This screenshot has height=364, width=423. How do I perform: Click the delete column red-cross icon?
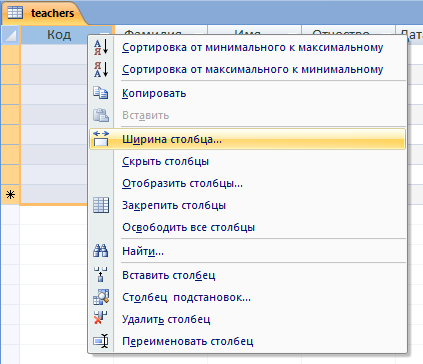click(x=101, y=318)
